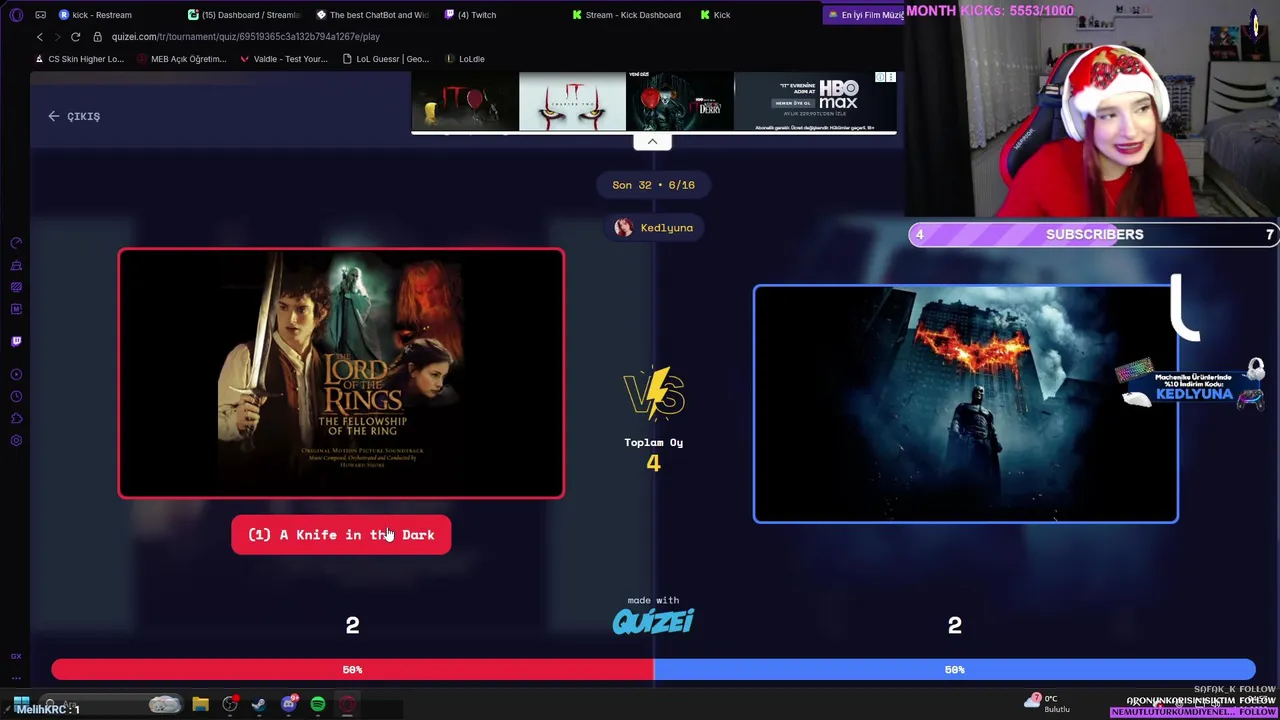The height and width of the screenshot is (720, 1280).
Task: Click the site lock icon in address bar
Action: coord(97,37)
